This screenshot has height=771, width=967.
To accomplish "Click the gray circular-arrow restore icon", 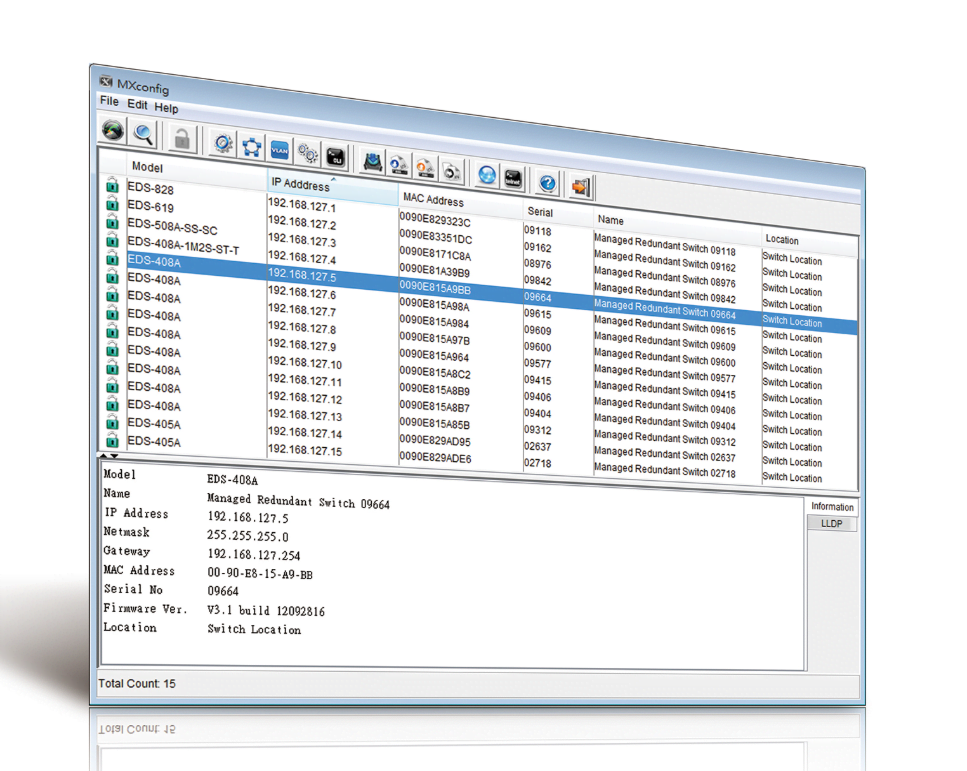I will coord(451,171).
